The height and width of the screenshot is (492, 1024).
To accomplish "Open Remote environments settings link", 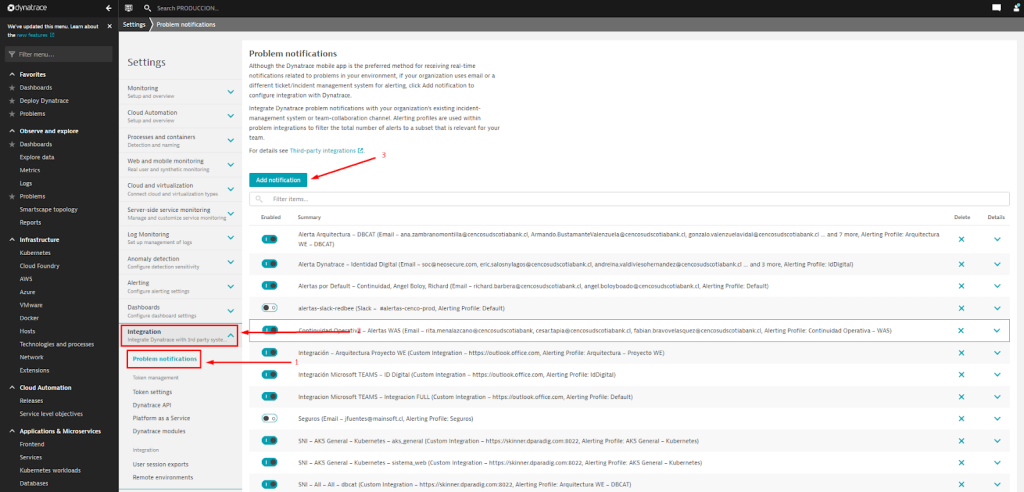I will (x=163, y=478).
